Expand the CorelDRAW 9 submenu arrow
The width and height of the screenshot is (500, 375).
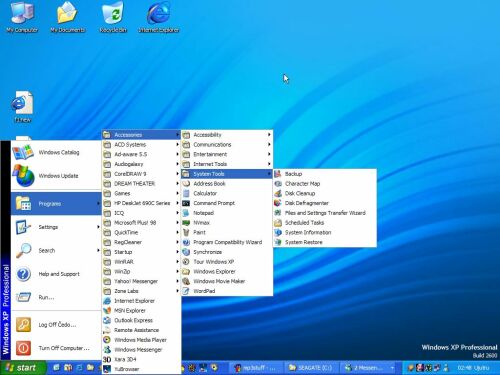tap(178, 174)
